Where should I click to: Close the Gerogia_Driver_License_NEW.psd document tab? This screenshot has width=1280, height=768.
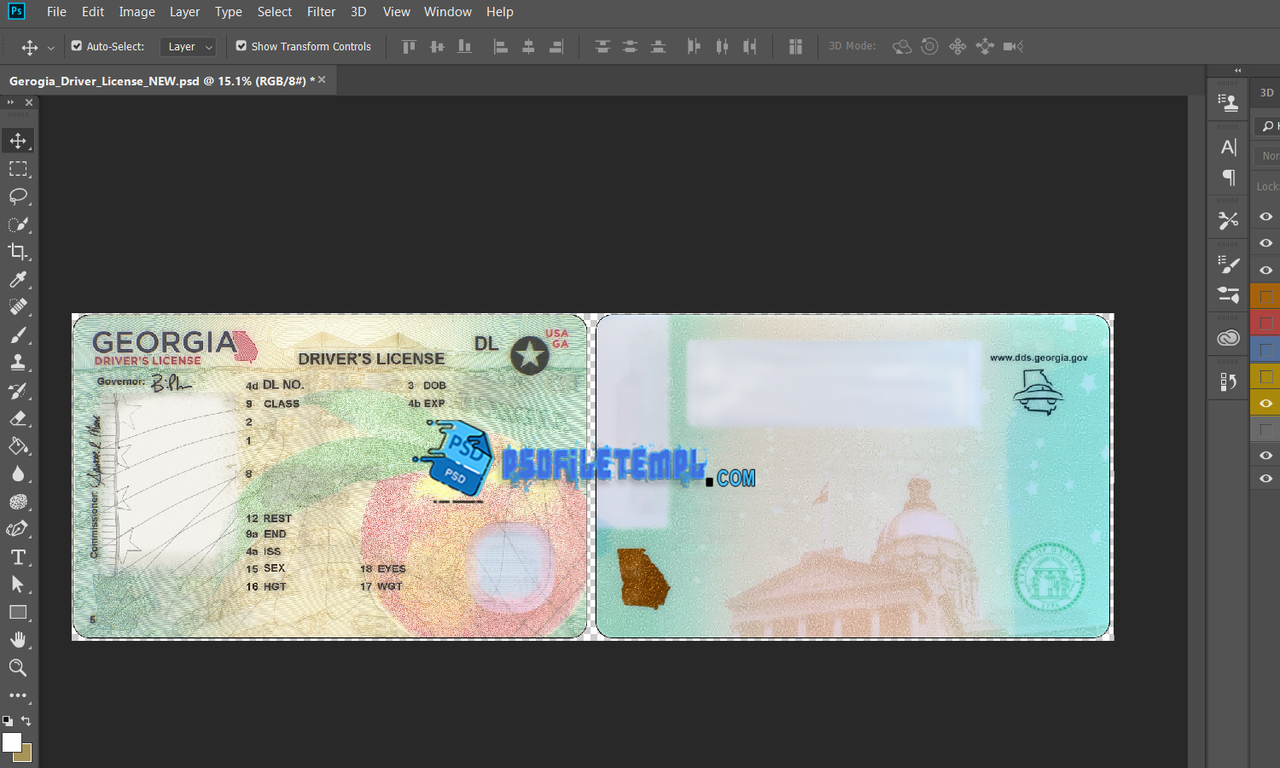[x=322, y=80]
